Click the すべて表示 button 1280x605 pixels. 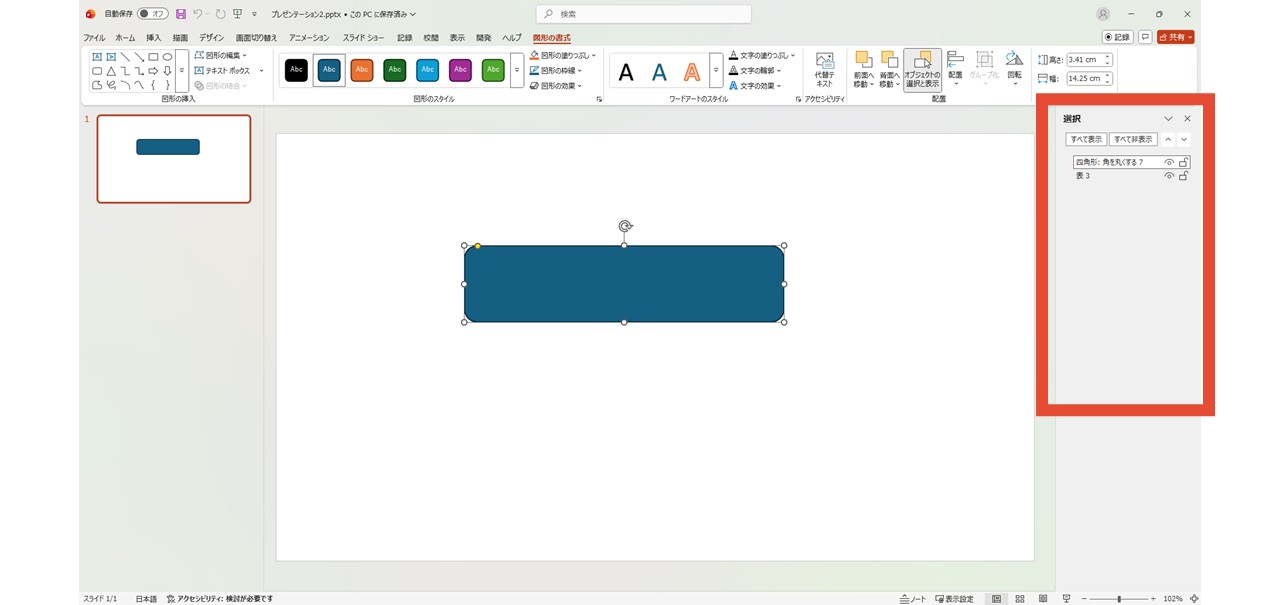[1085, 139]
